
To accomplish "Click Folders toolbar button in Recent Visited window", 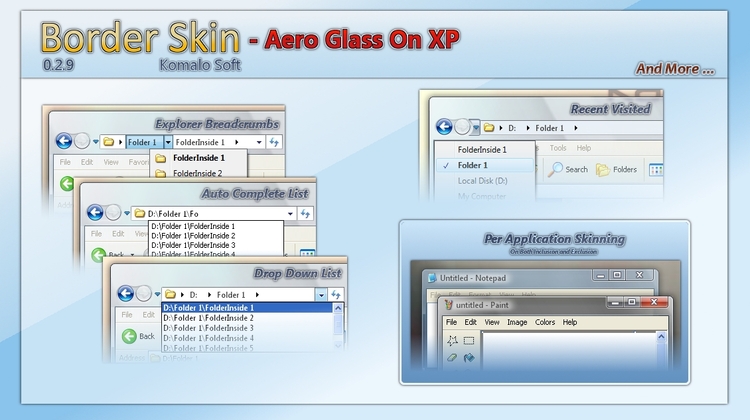I will [x=617, y=169].
